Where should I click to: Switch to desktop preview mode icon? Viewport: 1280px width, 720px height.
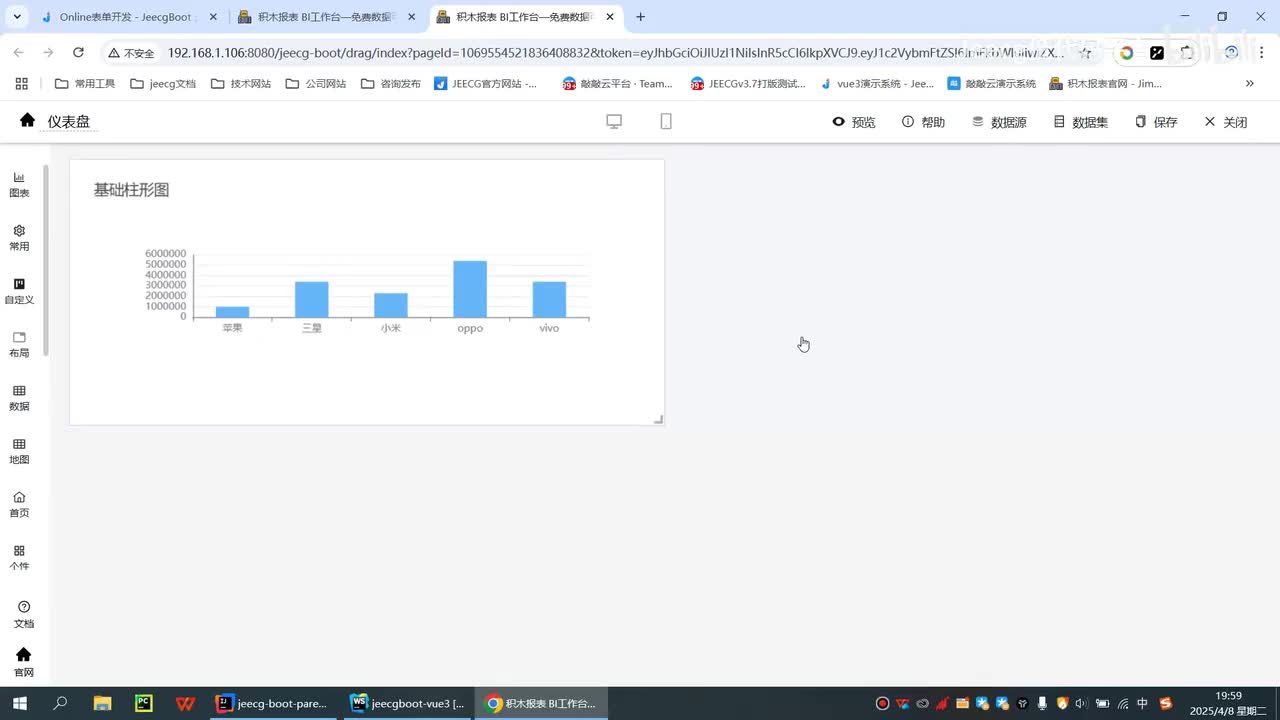(614, 121)
